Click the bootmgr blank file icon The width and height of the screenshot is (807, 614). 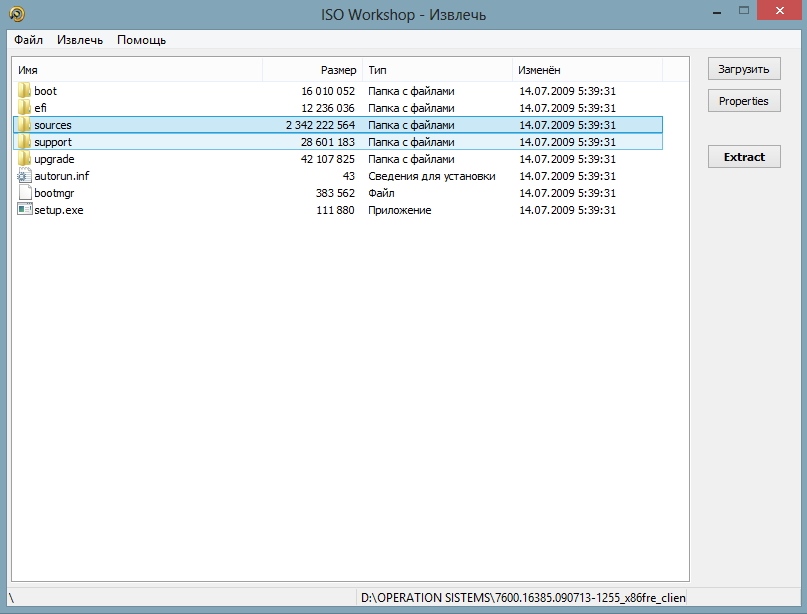24,192
